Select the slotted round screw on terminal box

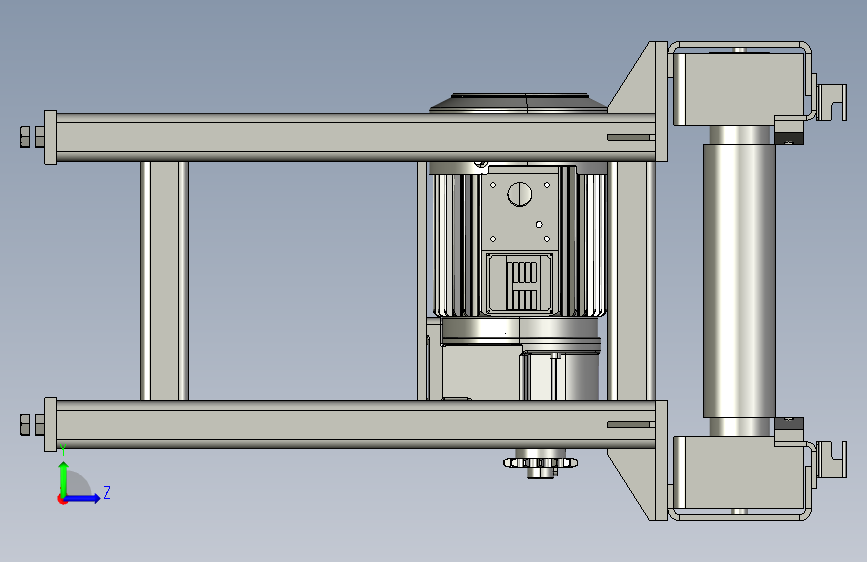pos(520,194)
